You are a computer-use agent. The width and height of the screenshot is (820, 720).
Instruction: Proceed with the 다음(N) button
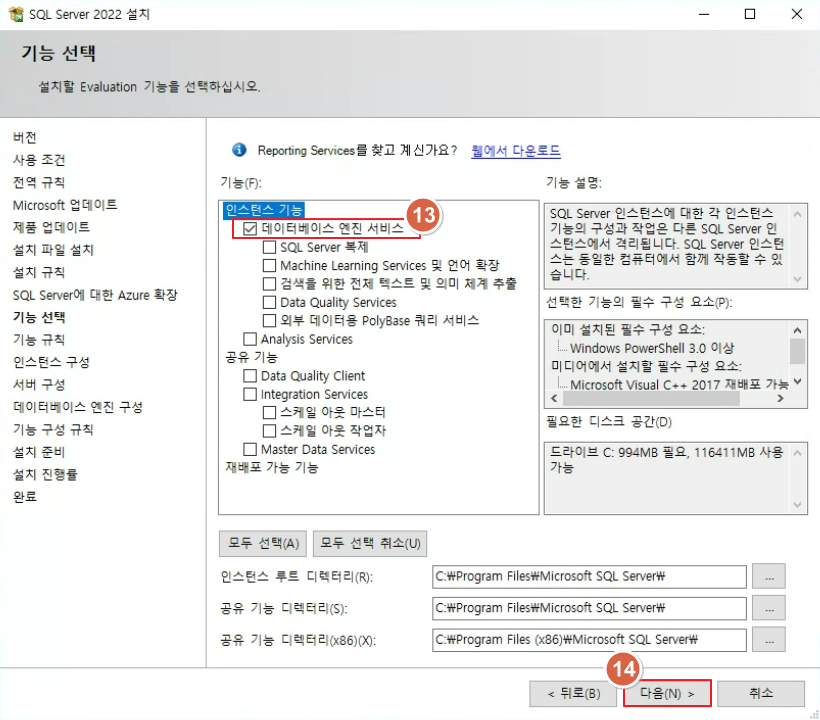click(x=667, y=693)
